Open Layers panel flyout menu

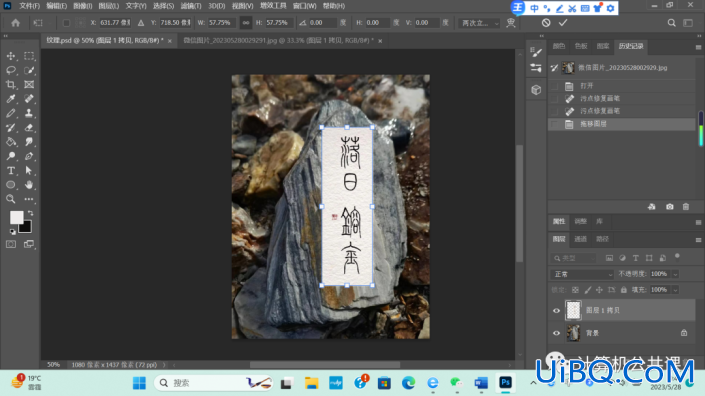click(x=698, y=240)
